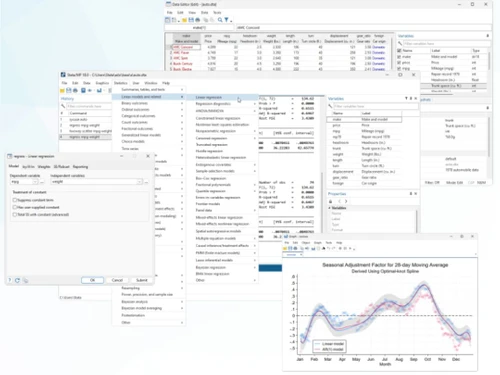Open the Dependent variable dropdown

(35, 182)
